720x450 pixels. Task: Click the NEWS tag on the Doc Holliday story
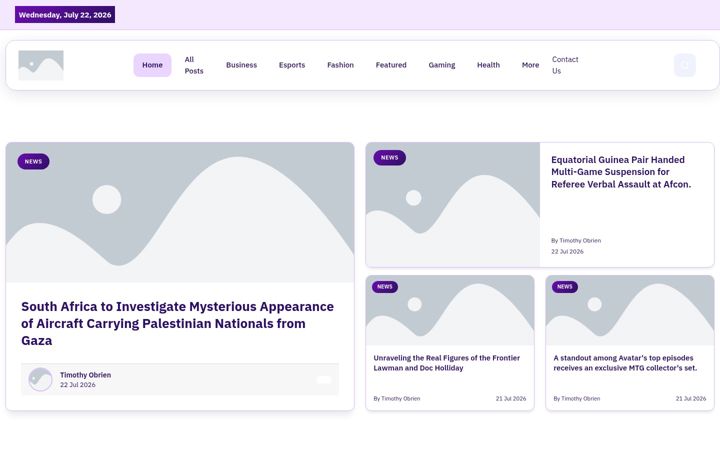[385, 287]
